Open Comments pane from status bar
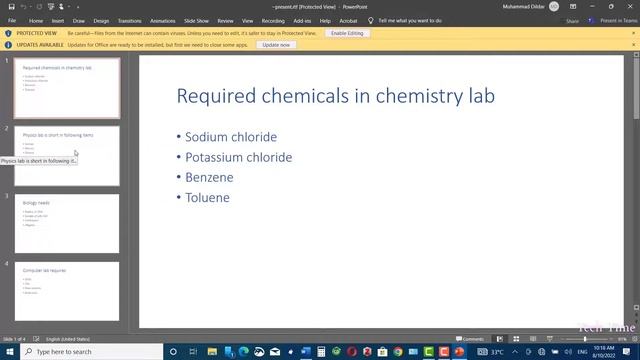The height and width of the screenshot is (360, 640). 470,339
